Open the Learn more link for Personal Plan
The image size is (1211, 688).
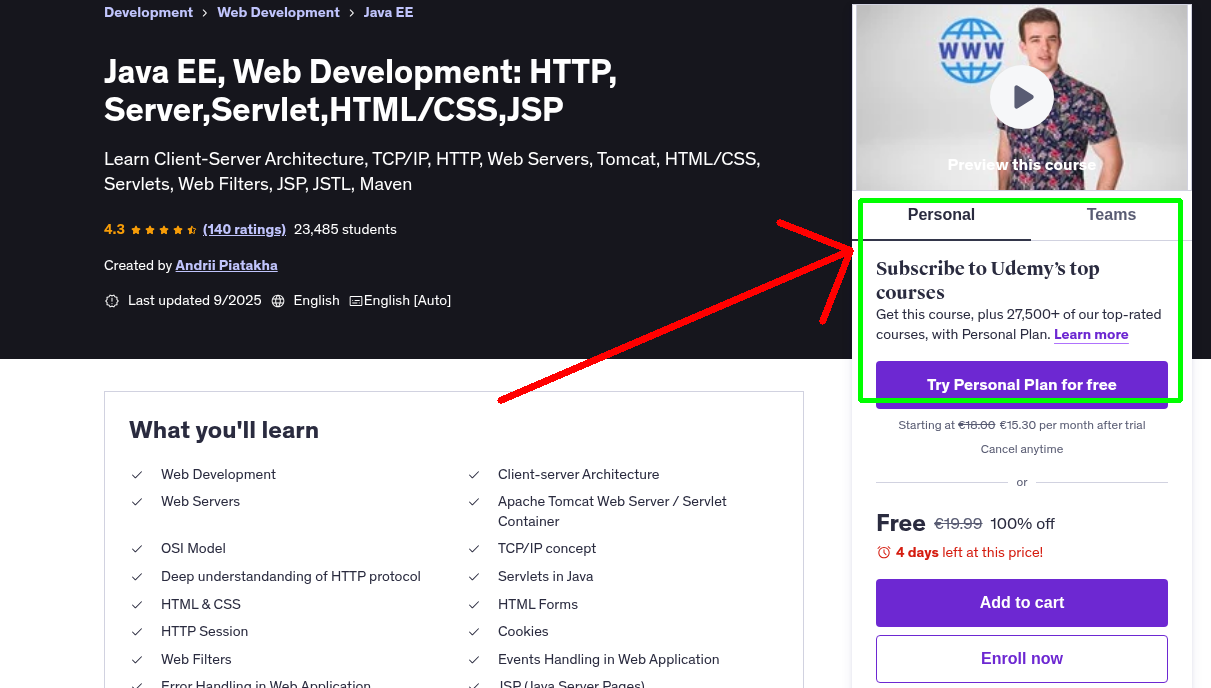[x=1091, y=335]
